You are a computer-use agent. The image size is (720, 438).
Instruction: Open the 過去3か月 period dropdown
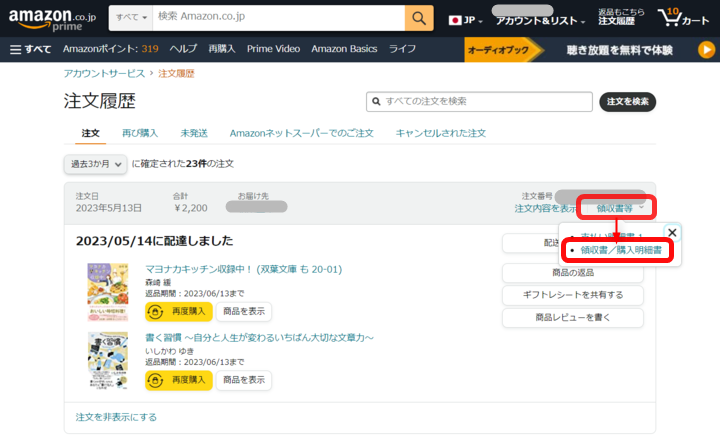(96, 164)
